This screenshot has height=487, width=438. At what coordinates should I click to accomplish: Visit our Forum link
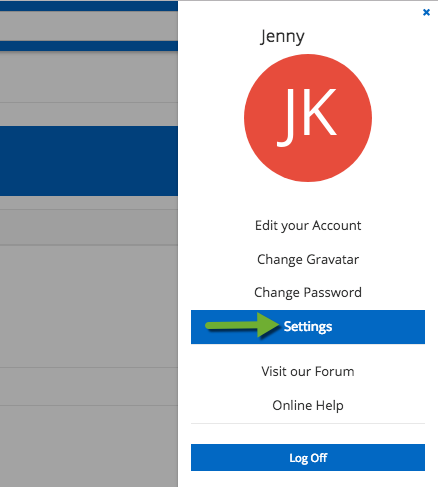pyautogui.click(x=308, y=371)
